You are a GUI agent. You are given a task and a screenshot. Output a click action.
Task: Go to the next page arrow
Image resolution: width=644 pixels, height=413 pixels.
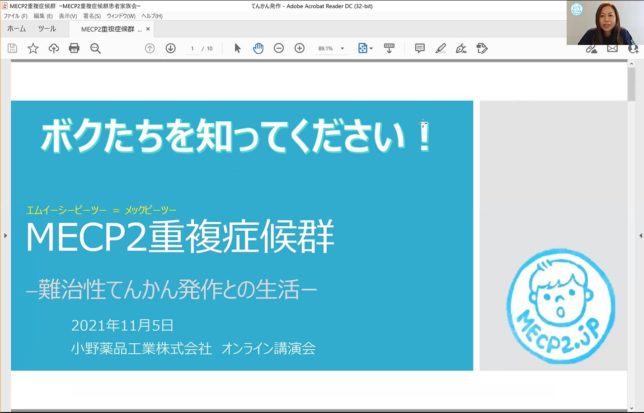coord(170,48)
